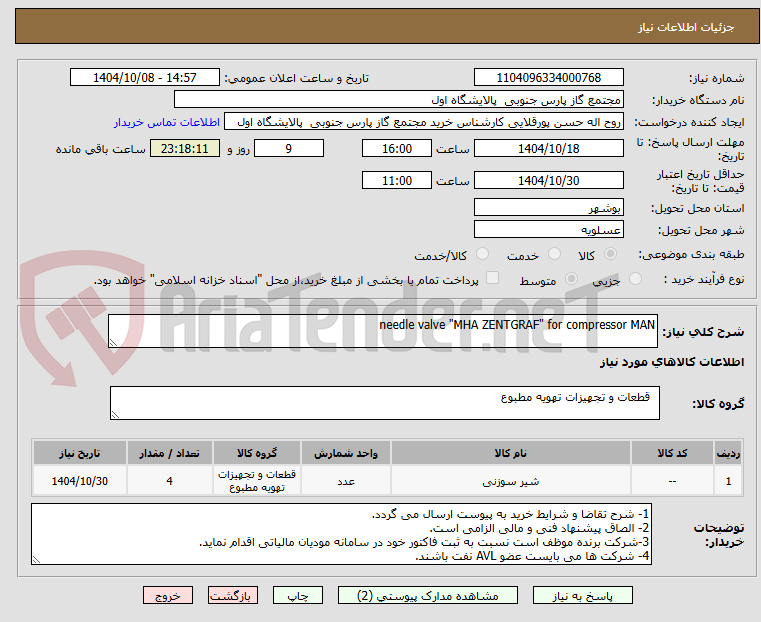Image resolution: width=761 pixels, height=622 pixels.
Task: Click the خروج exit button
Action: [x=168, y=596]
